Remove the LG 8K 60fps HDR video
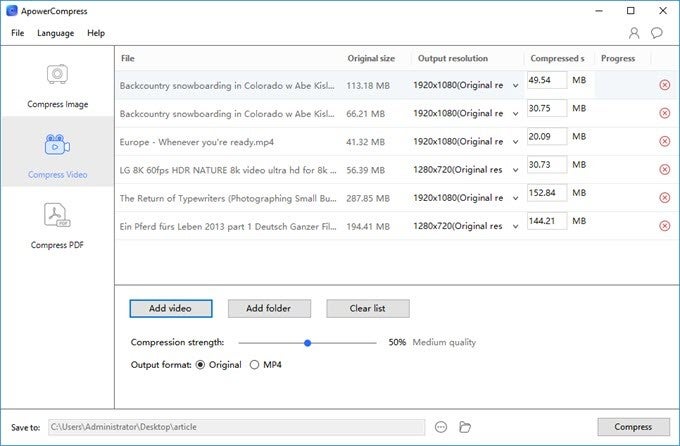The height and width of the screenshot is (446, 680). 665,170
